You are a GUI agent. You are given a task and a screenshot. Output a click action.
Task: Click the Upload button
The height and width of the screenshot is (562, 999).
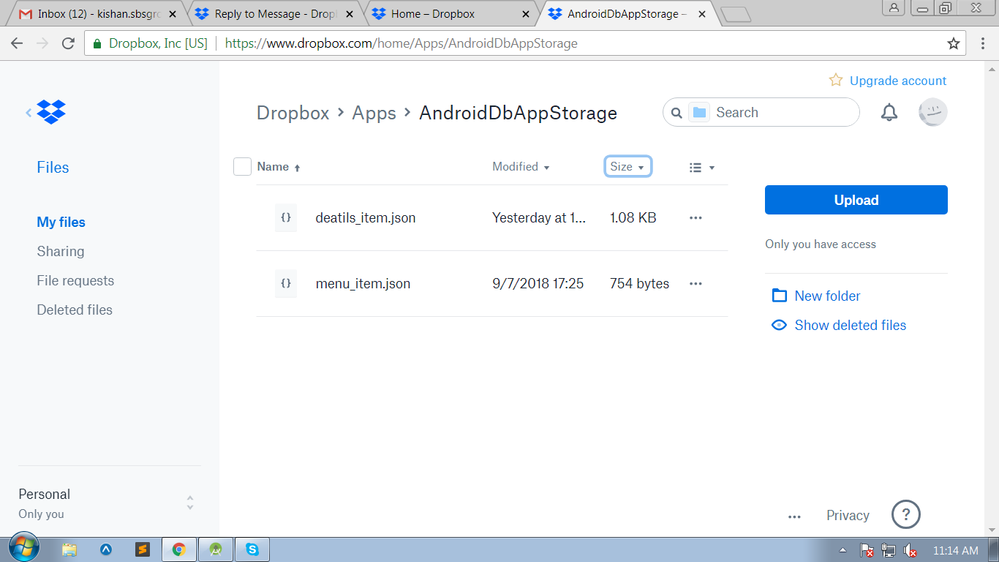pos(856,200)
